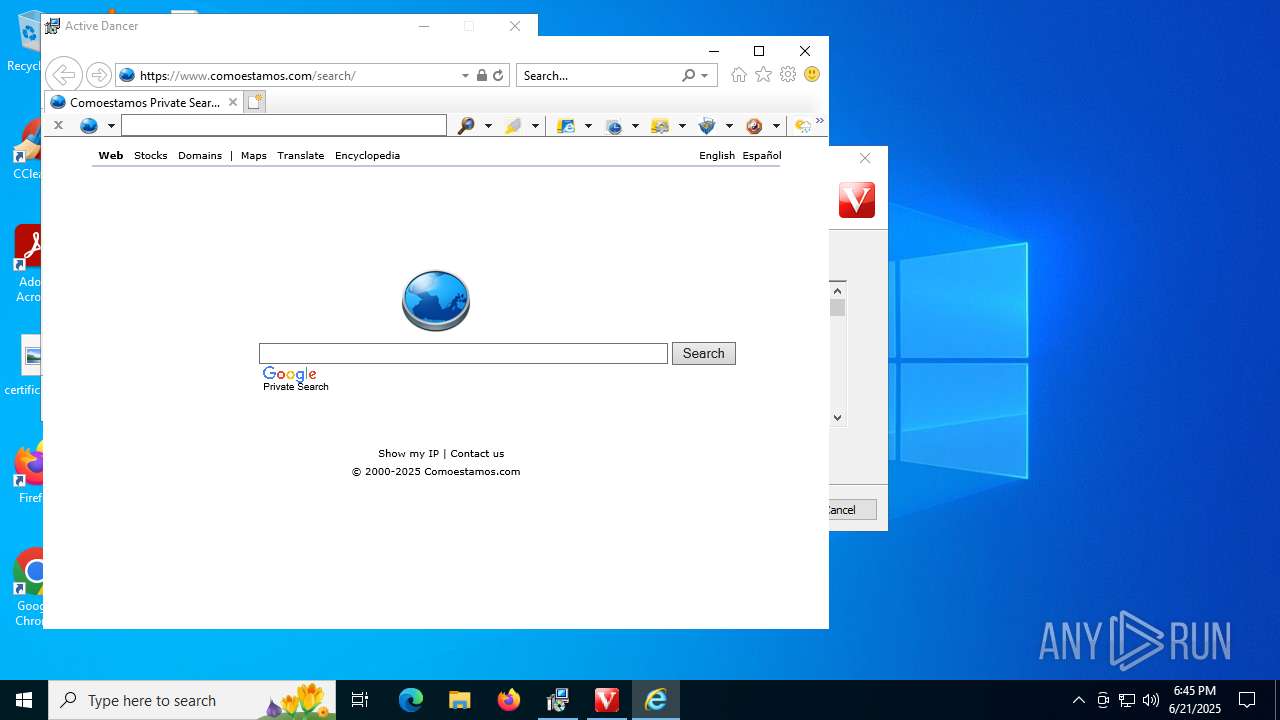Click scrollbar down arrow in background dialog
The height and width of the screenshot is (720, 1280).
[x=838, y=417]
